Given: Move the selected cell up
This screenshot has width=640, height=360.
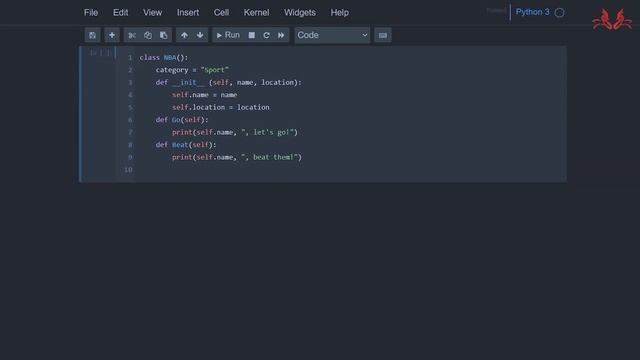Looking at the screenshot, I should coord(184,35).
